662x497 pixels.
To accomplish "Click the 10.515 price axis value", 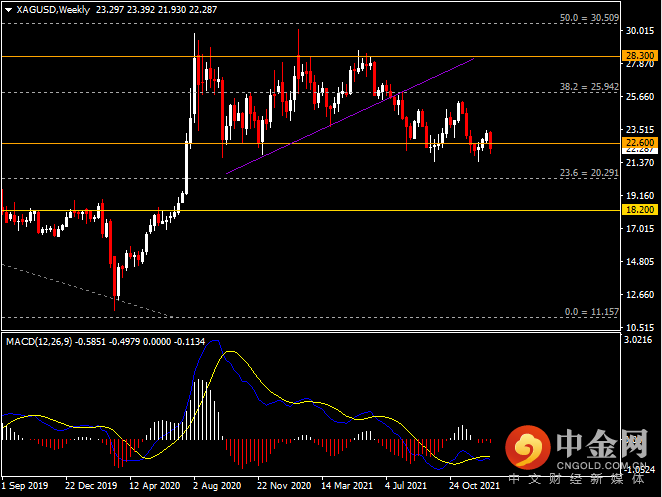I will (x=640, y=327).
